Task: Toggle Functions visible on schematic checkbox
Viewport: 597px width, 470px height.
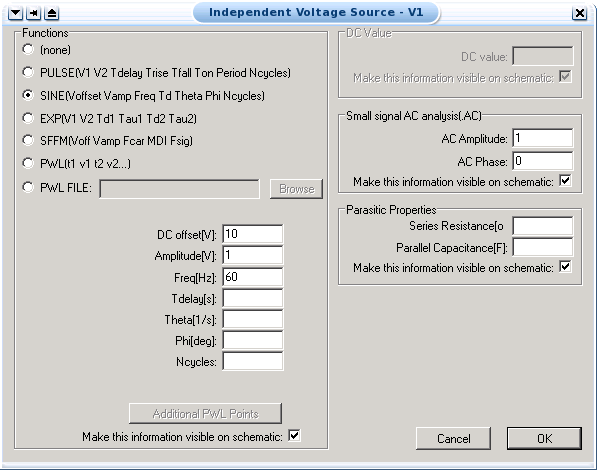Action: coord(294,435)
